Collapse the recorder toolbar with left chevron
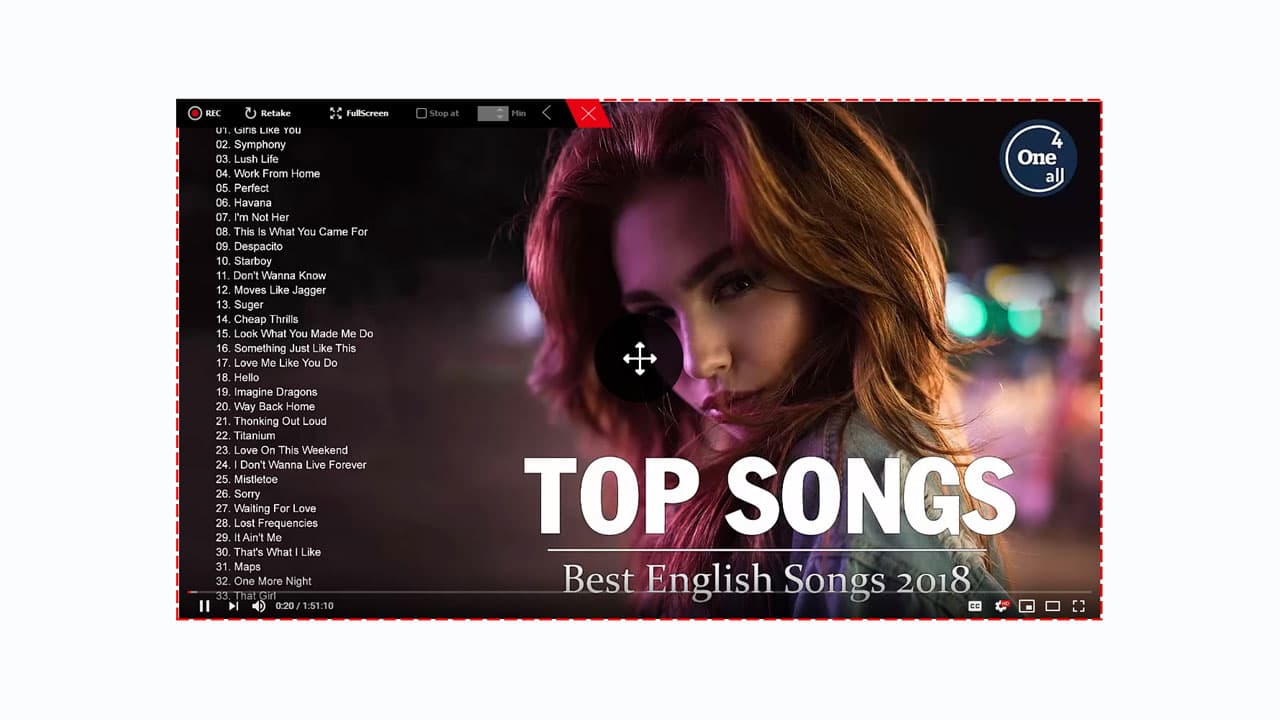 (x=546, y=113)
